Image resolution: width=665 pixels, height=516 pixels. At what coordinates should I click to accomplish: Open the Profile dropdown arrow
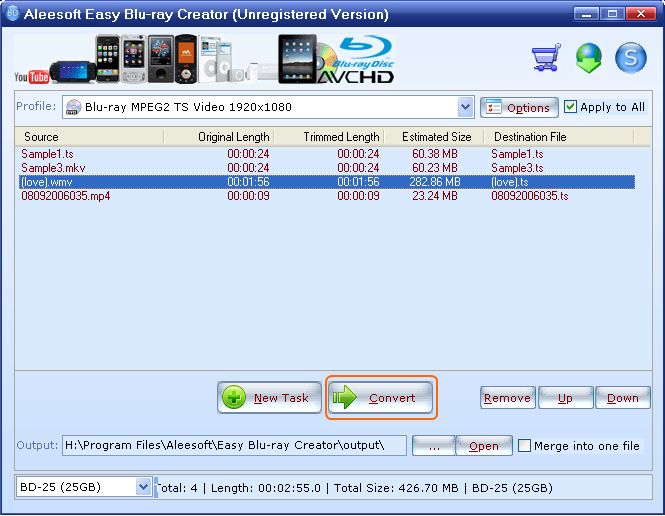tap(465, 107)
